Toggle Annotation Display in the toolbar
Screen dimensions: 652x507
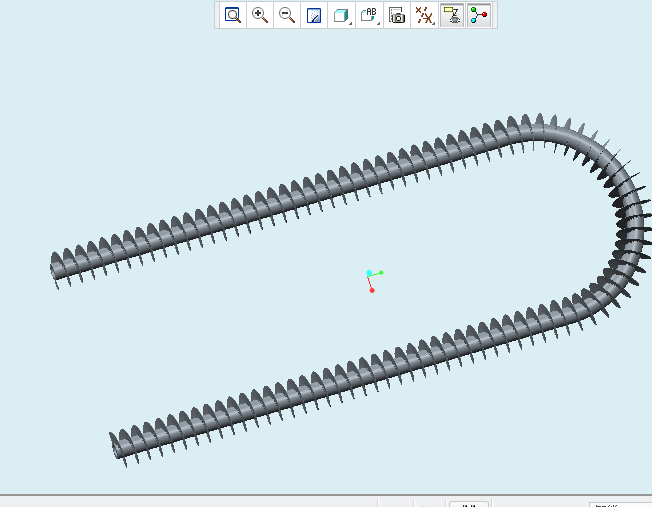click(451, 15)
